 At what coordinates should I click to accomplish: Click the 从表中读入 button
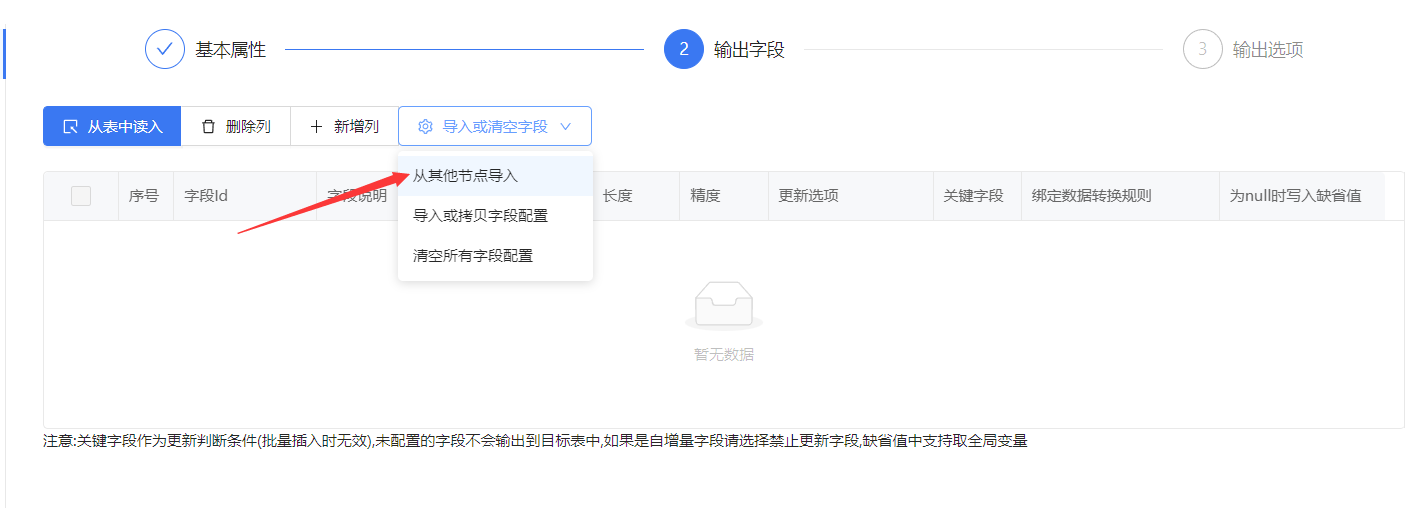pos(112,126)
